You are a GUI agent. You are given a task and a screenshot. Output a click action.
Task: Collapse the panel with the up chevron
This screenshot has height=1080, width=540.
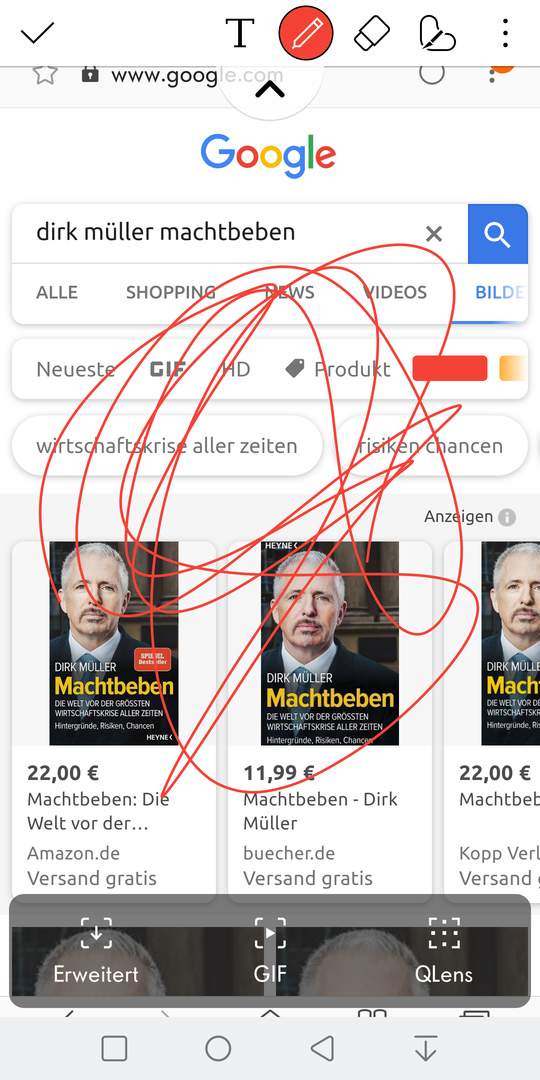[x=270, y=90]
